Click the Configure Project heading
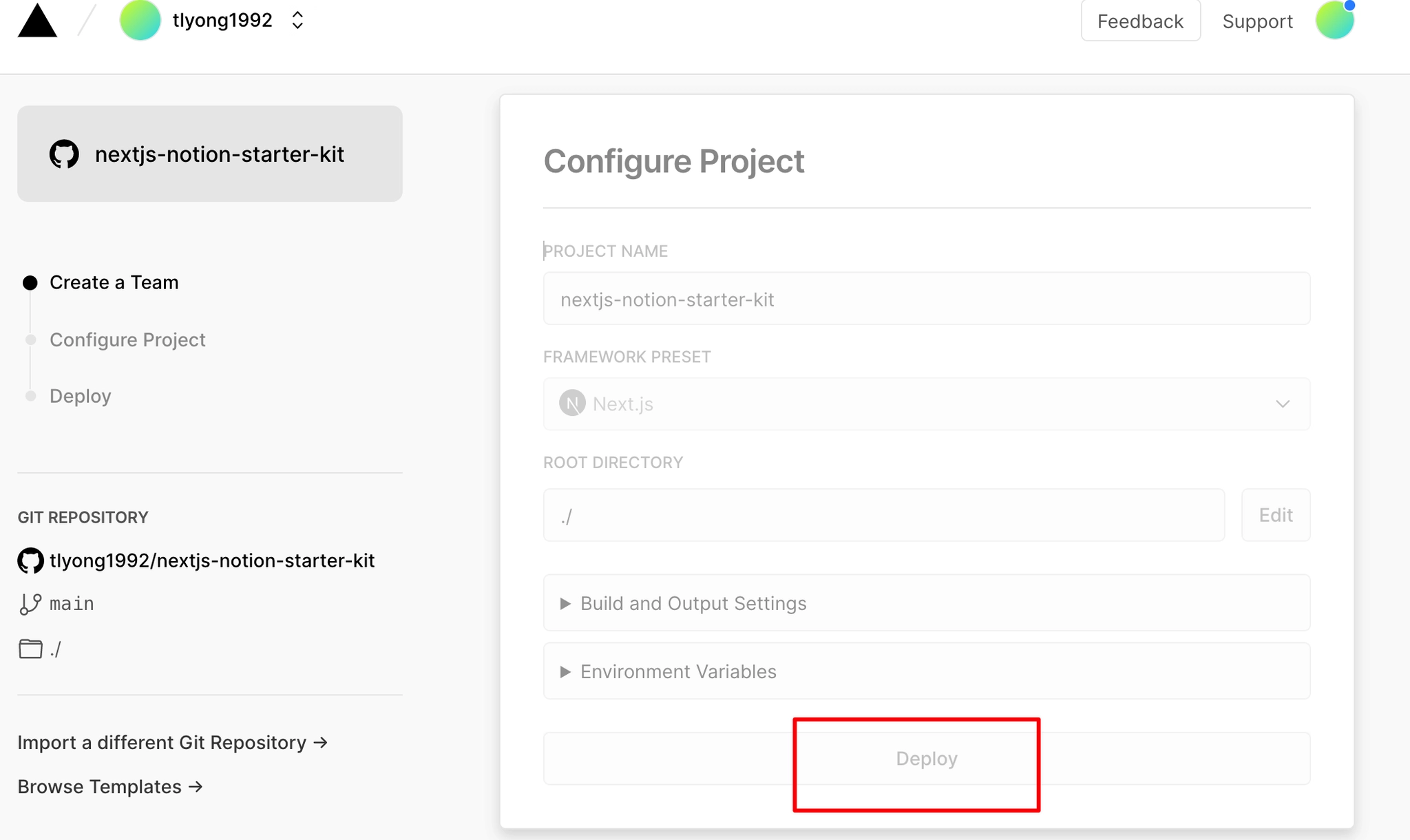This screenshot has width=1410, height=840. click(674, 162)
